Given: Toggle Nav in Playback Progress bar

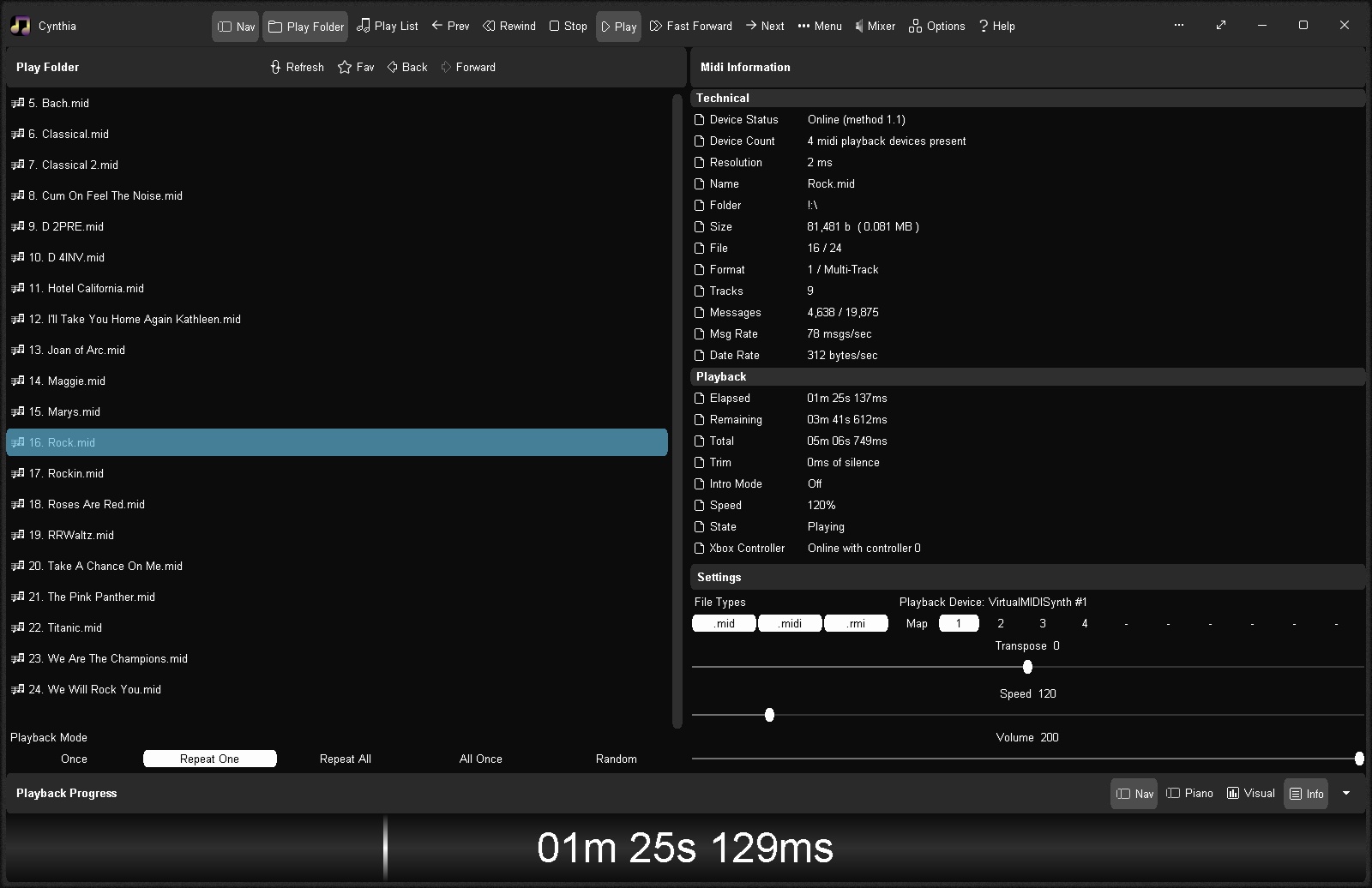Looking at the screenshot, I should tap(1134, 794).
